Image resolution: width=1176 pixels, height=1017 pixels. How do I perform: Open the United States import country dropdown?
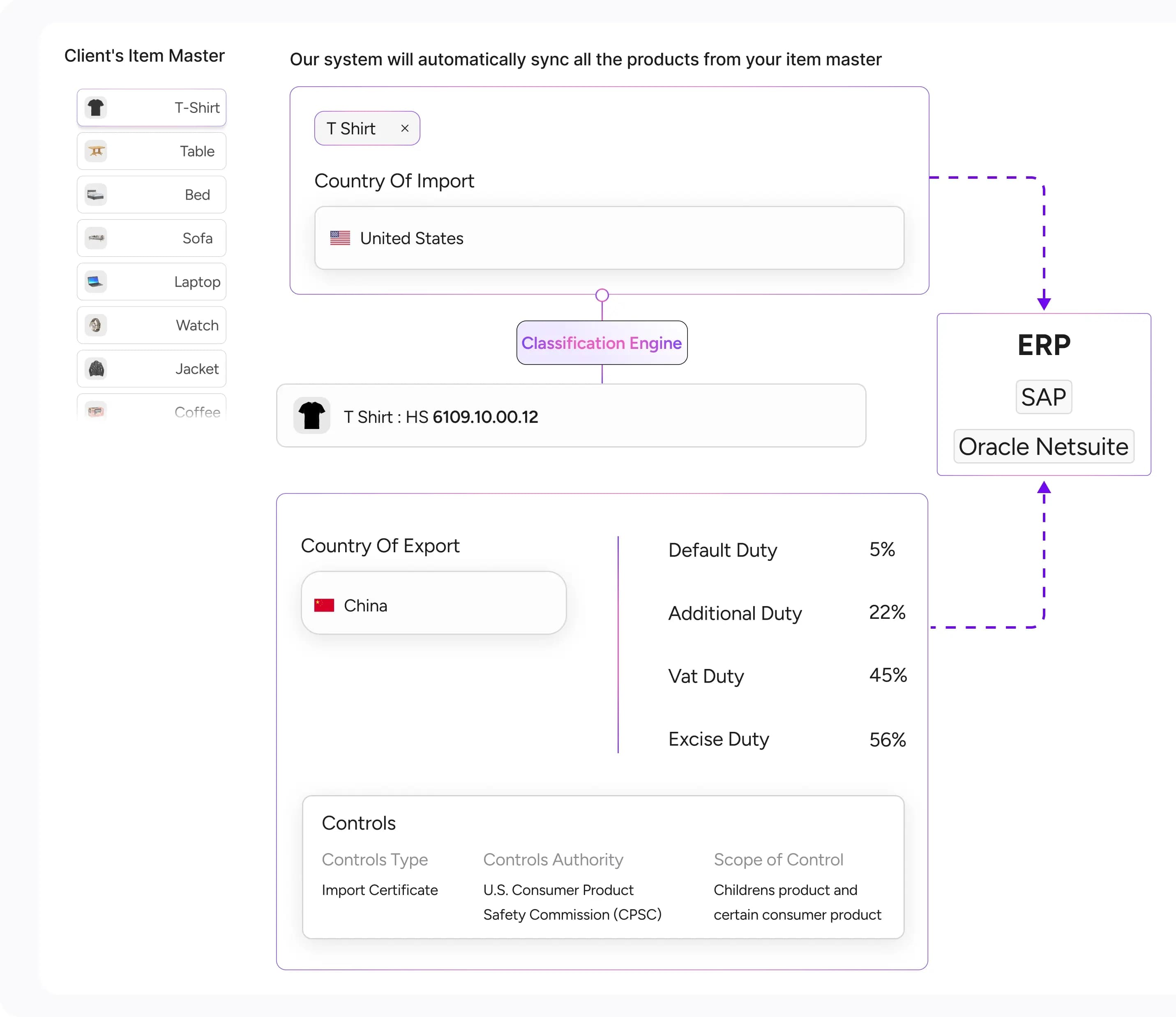(x=609, y=238)
